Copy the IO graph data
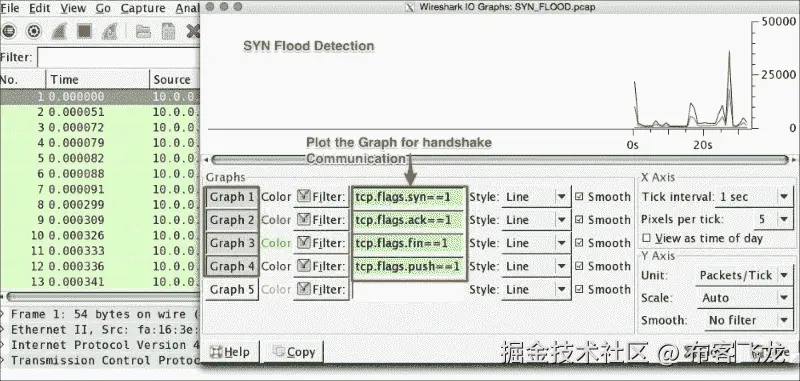Screen dimensions: 800x381 click(294, 352)
